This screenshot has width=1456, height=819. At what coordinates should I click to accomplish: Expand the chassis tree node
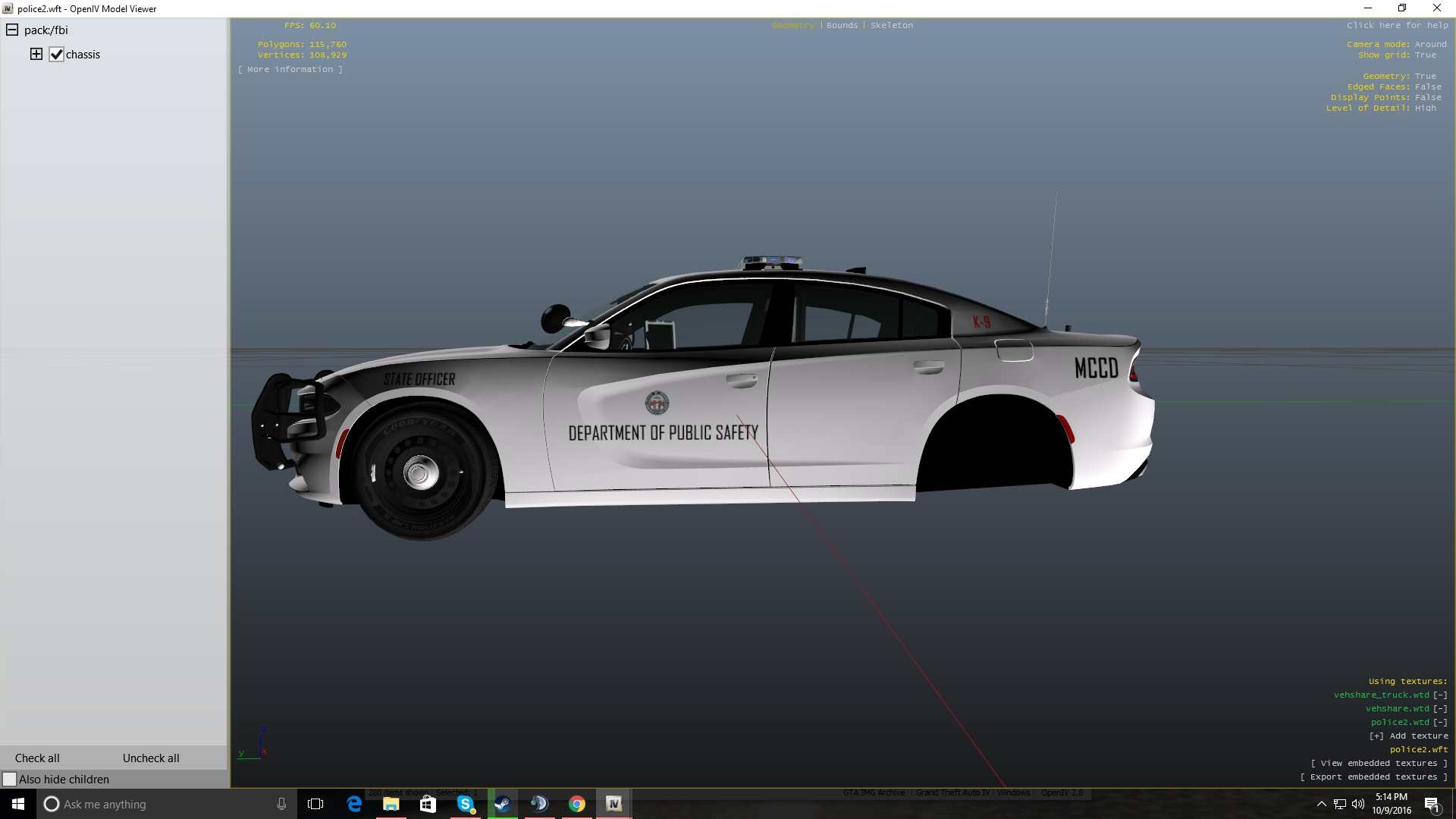click(36, 54)
